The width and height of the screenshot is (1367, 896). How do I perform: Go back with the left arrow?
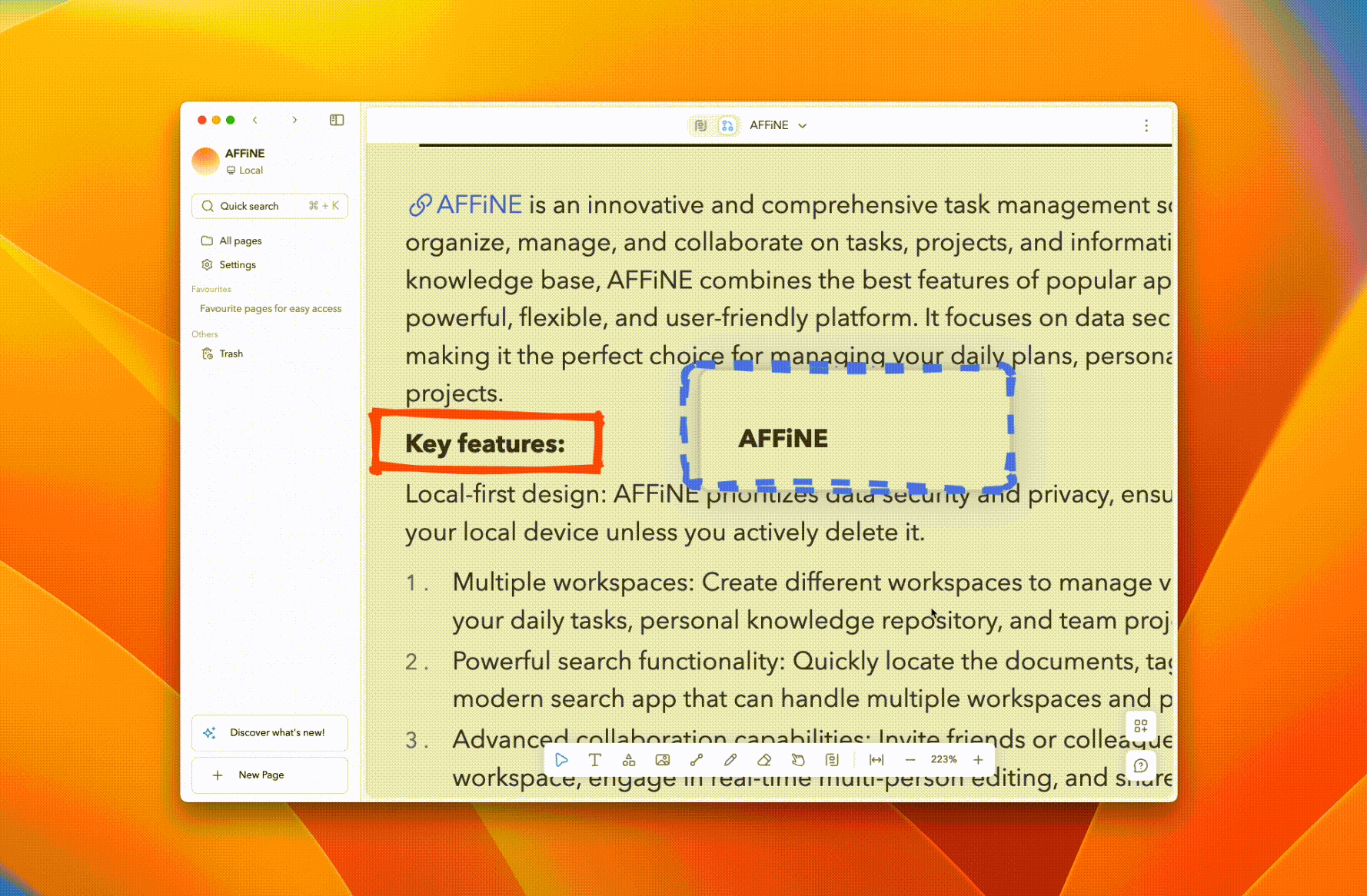[x=255, y=120]
